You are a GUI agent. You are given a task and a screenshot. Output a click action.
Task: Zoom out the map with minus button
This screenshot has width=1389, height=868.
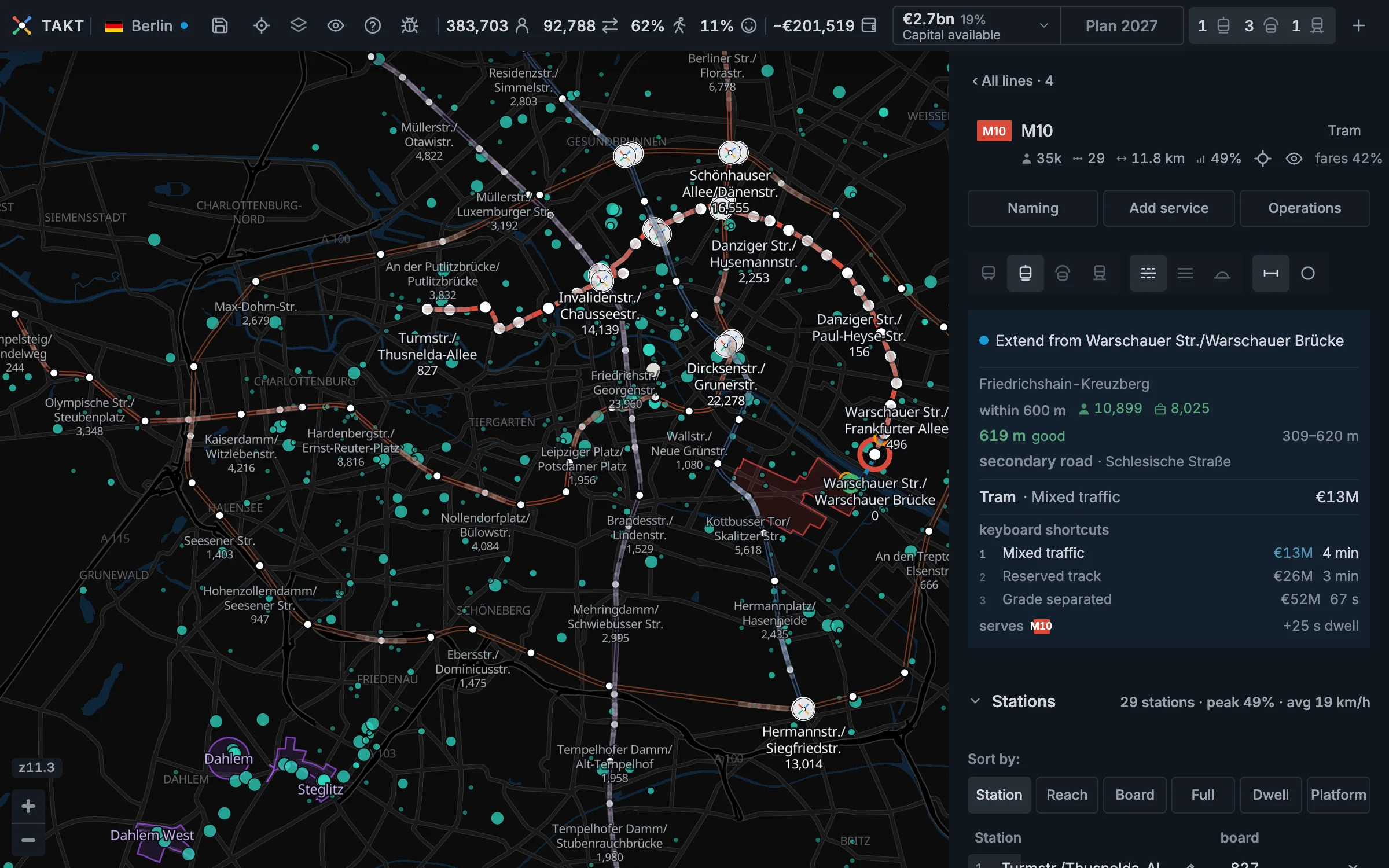tap(28, 840)
